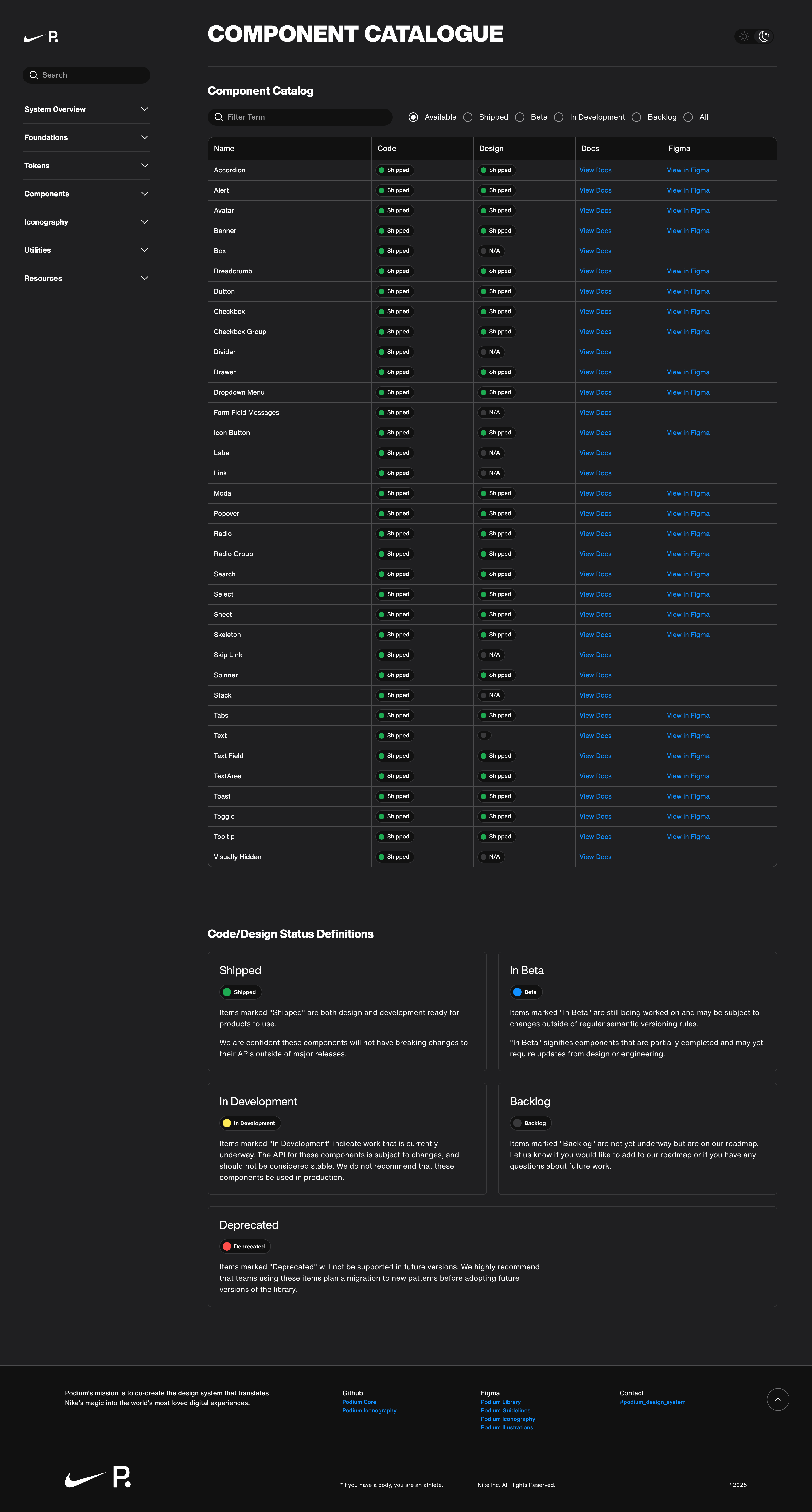Open Podium Guidelines Figma link

point(506,1411)
